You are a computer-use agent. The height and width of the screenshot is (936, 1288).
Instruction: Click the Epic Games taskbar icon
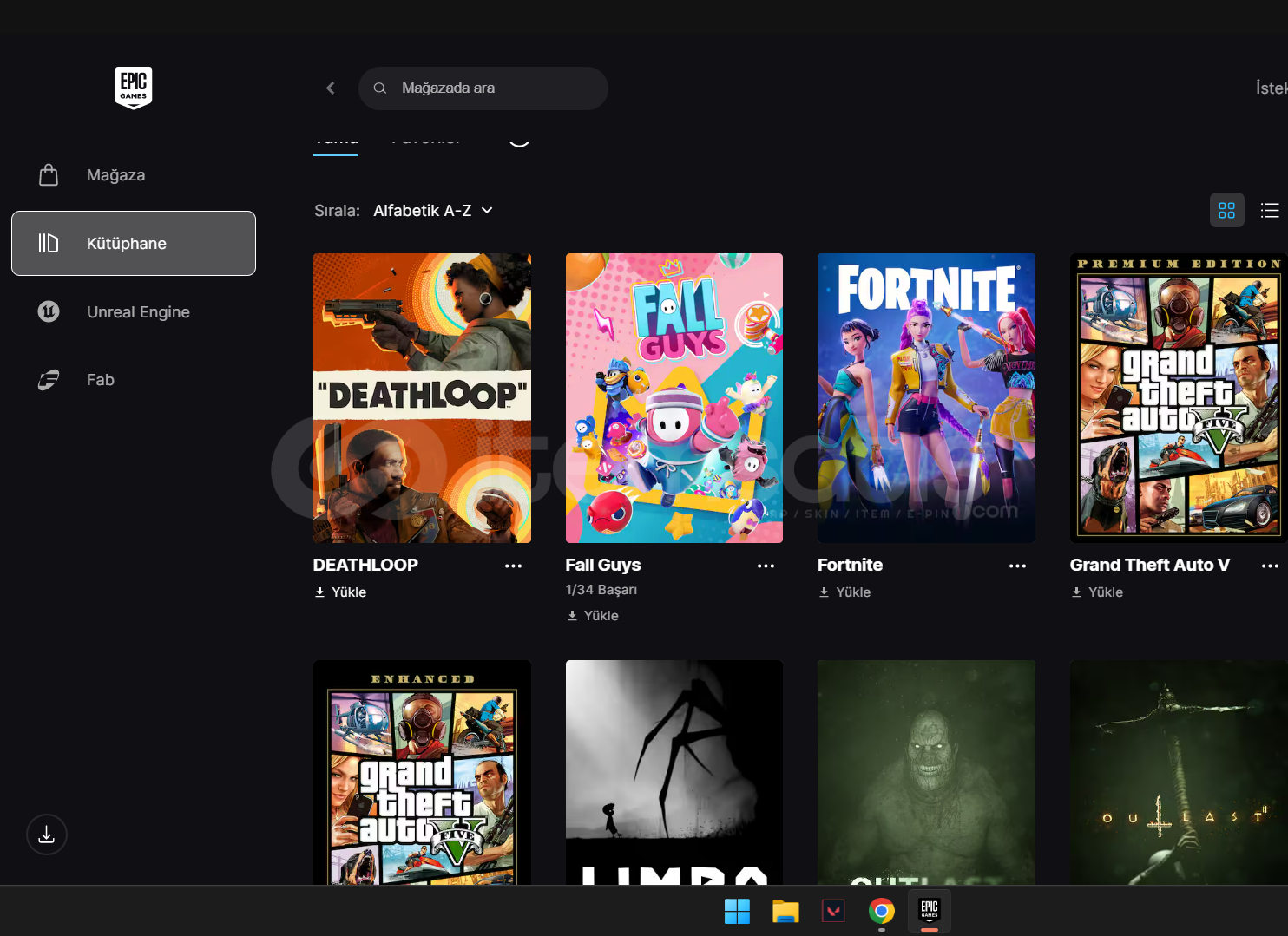click(x=930, y=911)
